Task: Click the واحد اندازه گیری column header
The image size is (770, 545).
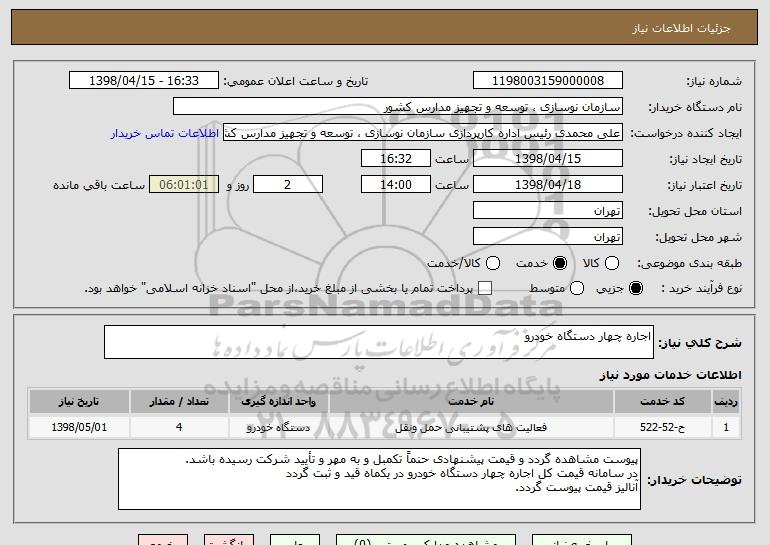Action: (278, 402)
